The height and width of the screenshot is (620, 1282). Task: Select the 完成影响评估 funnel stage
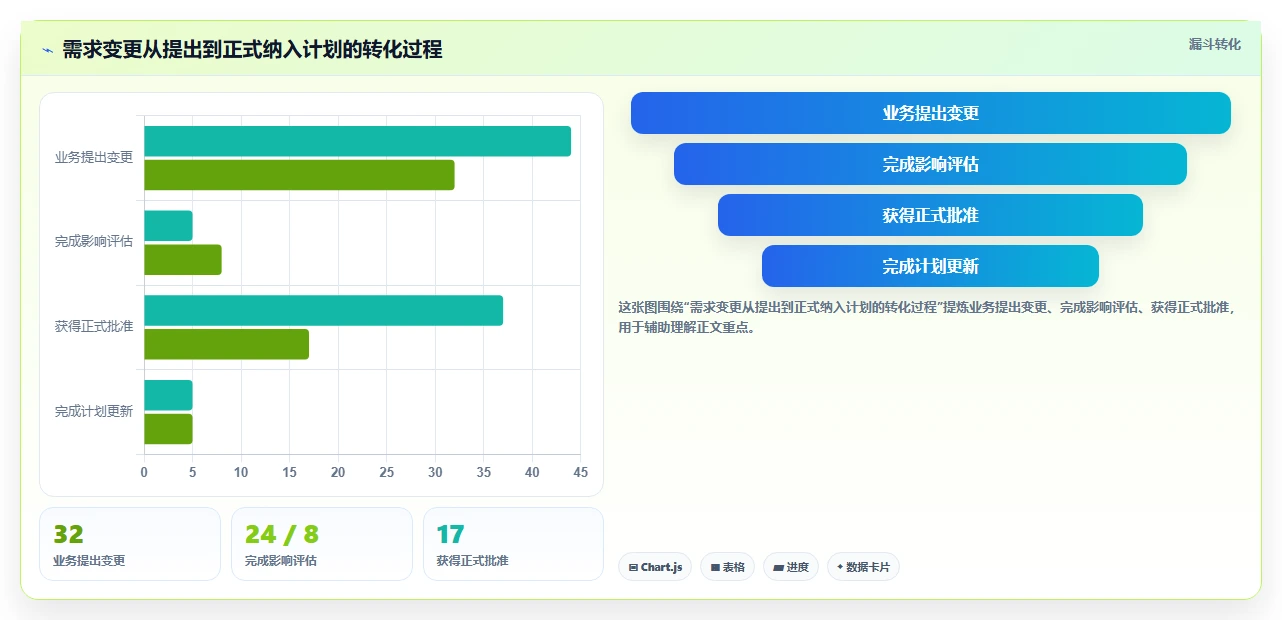pos(930,164)
